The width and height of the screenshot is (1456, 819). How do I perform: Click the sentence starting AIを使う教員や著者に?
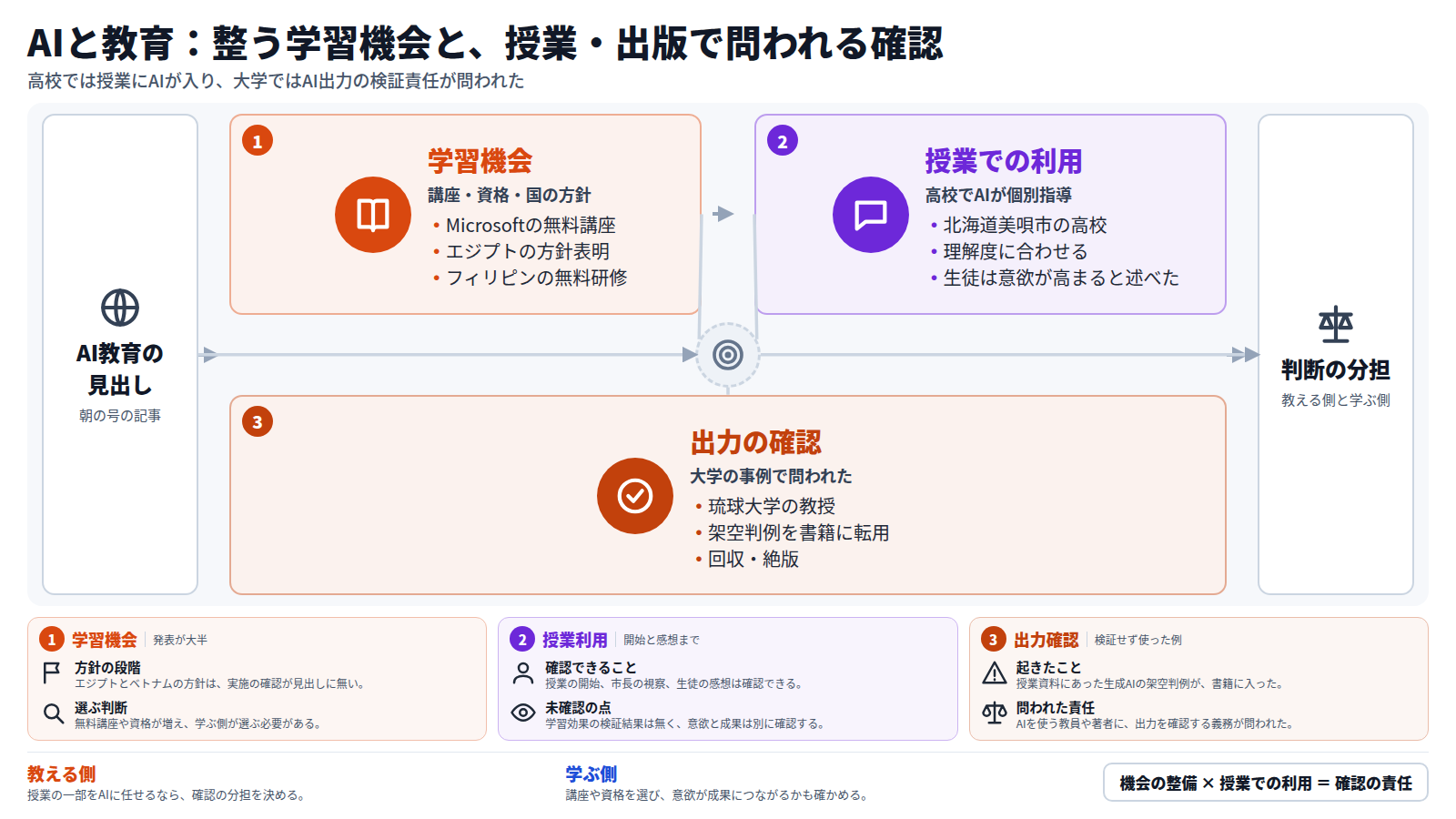(1155, 723)
